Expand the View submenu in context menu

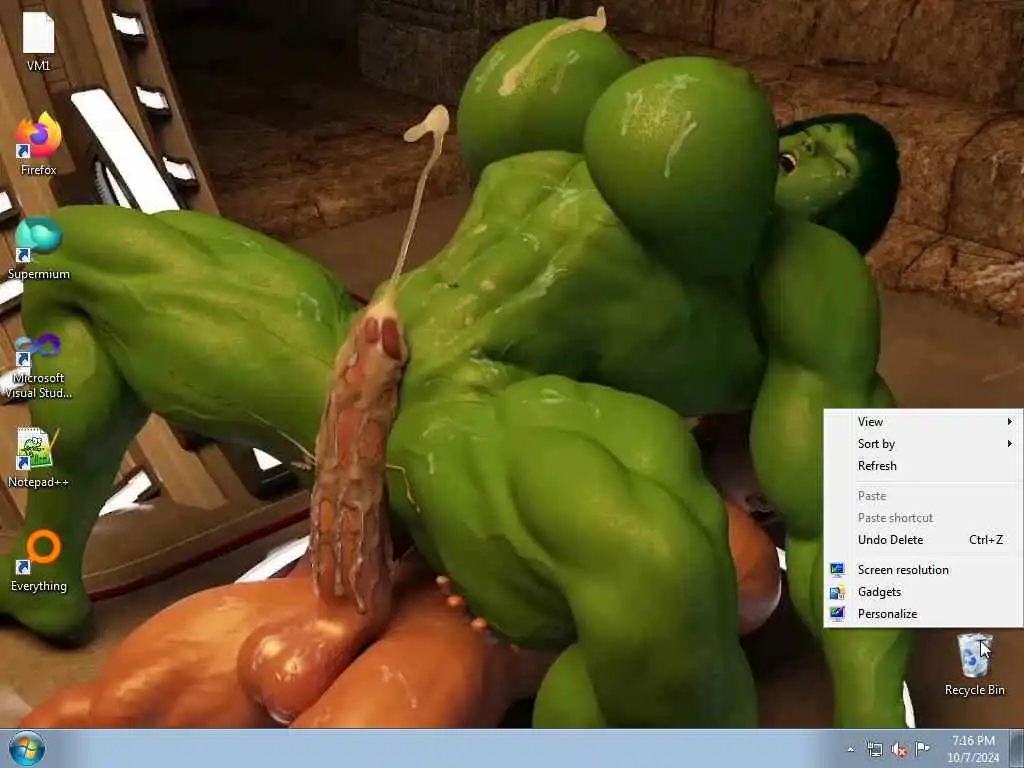pos(923,422)
